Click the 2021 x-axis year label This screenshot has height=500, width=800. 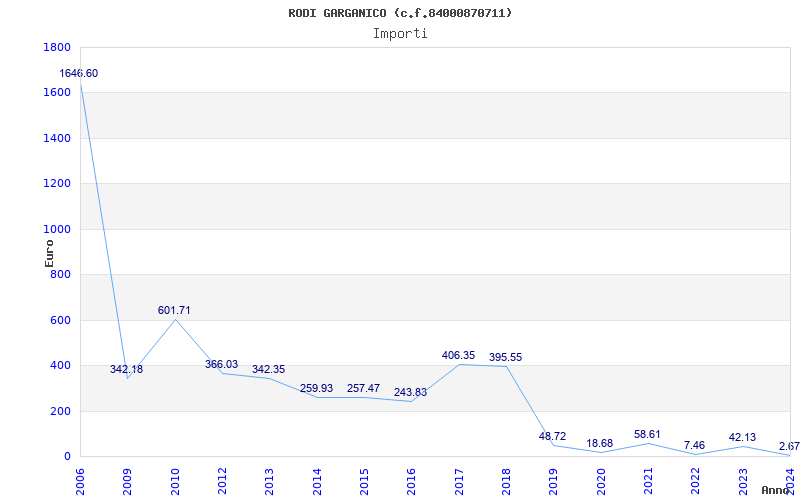pos(648,482)
